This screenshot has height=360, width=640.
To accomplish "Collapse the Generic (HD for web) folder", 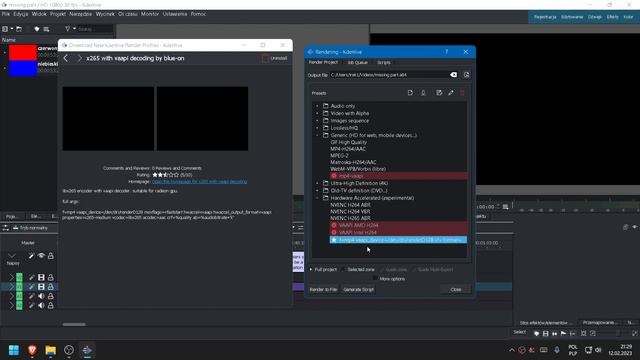I will coord(317,135).
